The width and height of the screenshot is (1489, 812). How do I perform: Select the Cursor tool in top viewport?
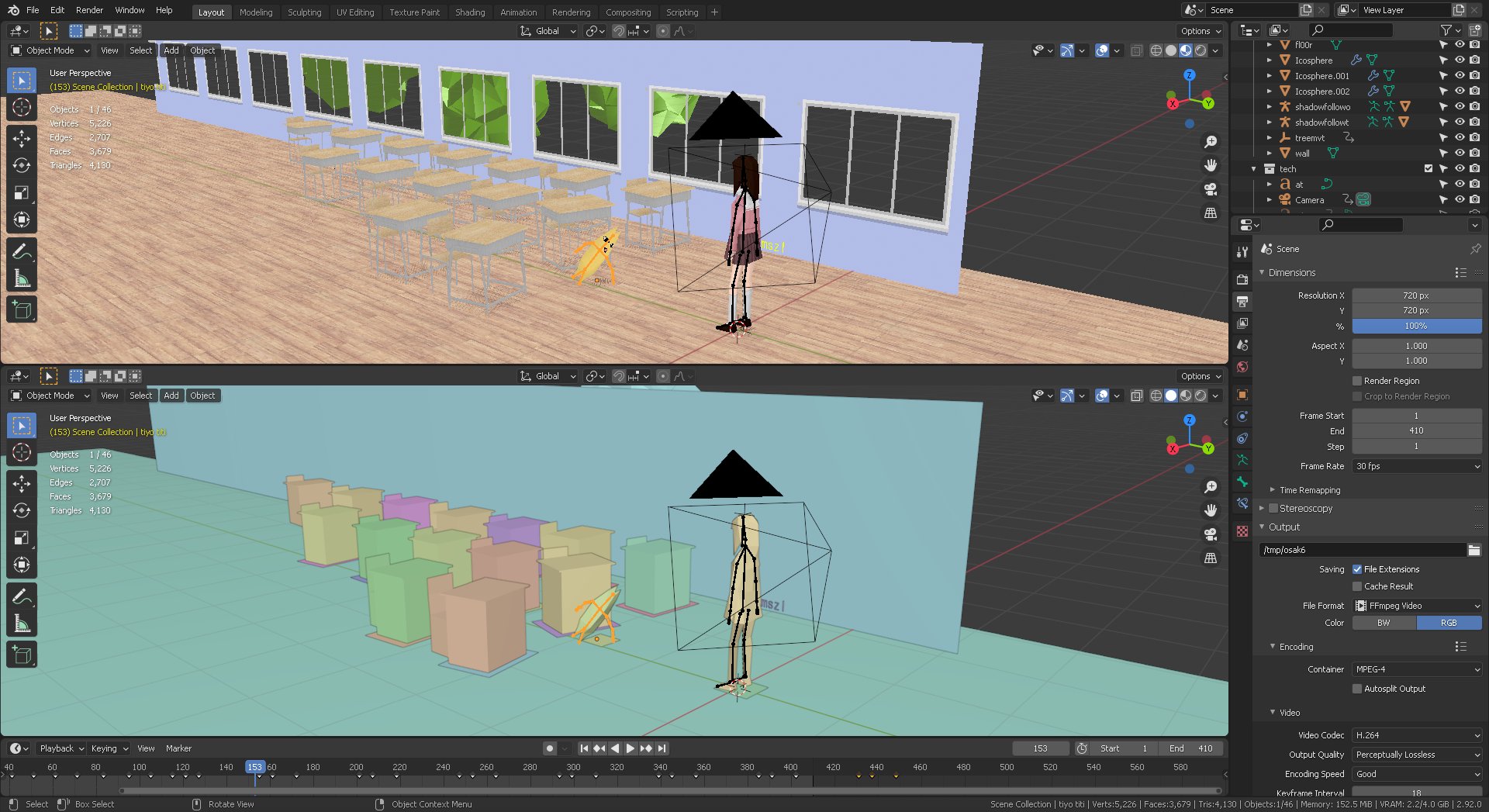point(22,108)
